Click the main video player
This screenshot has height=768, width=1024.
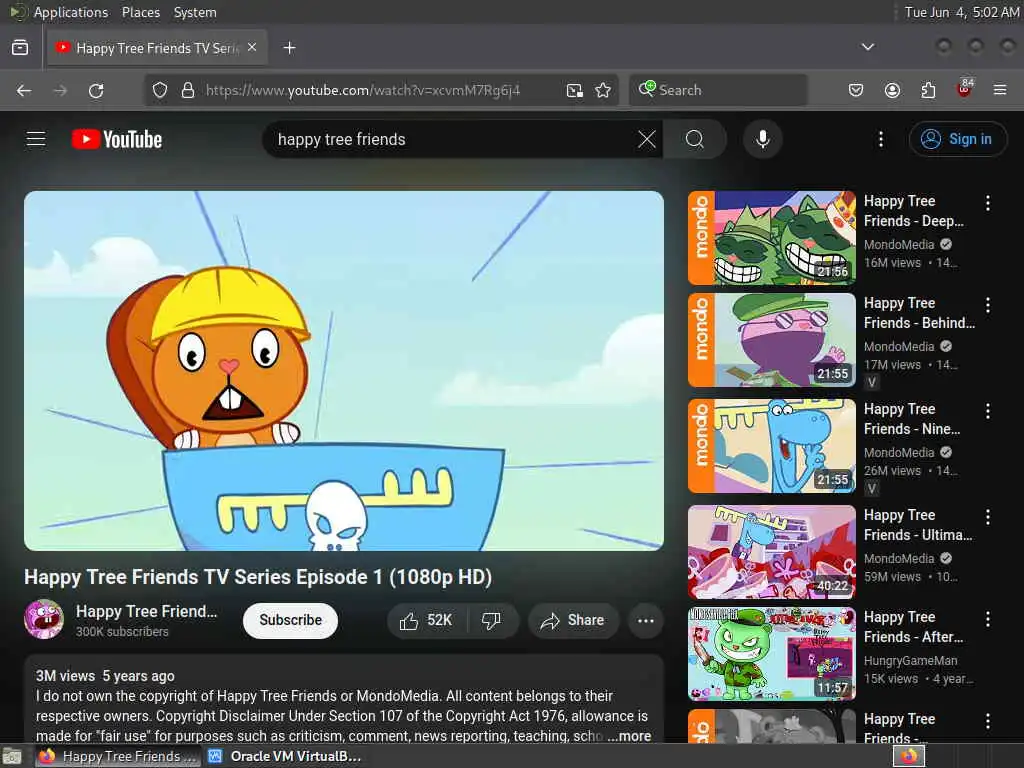point(344,370)
